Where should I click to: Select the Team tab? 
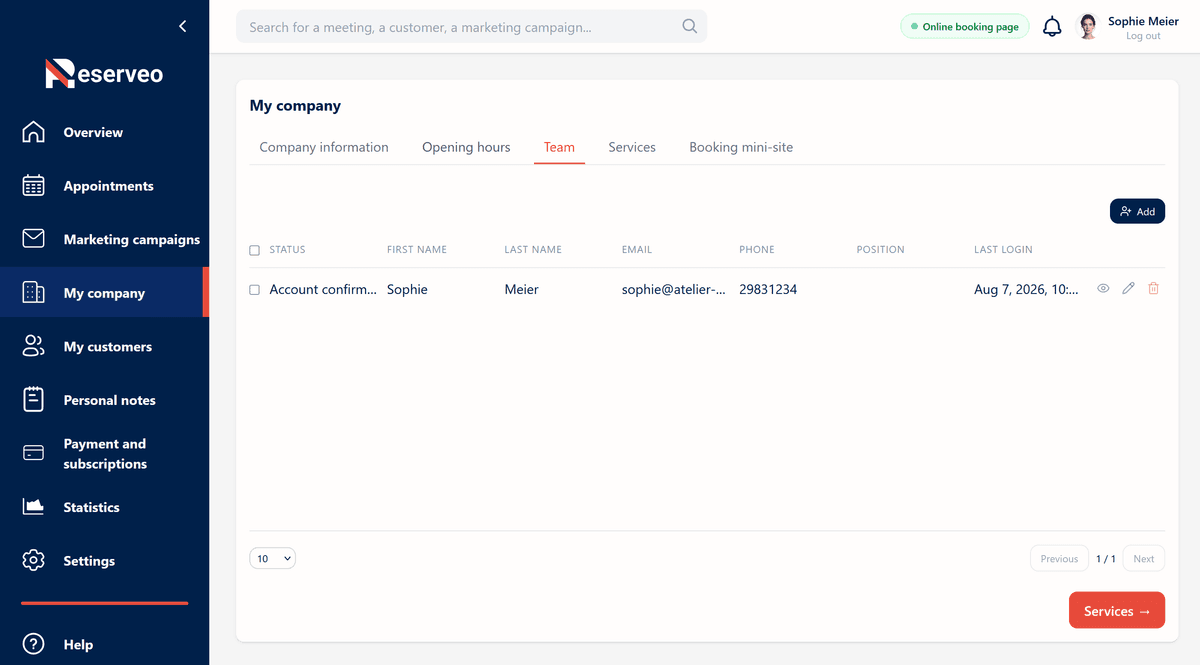pos(559,147)
